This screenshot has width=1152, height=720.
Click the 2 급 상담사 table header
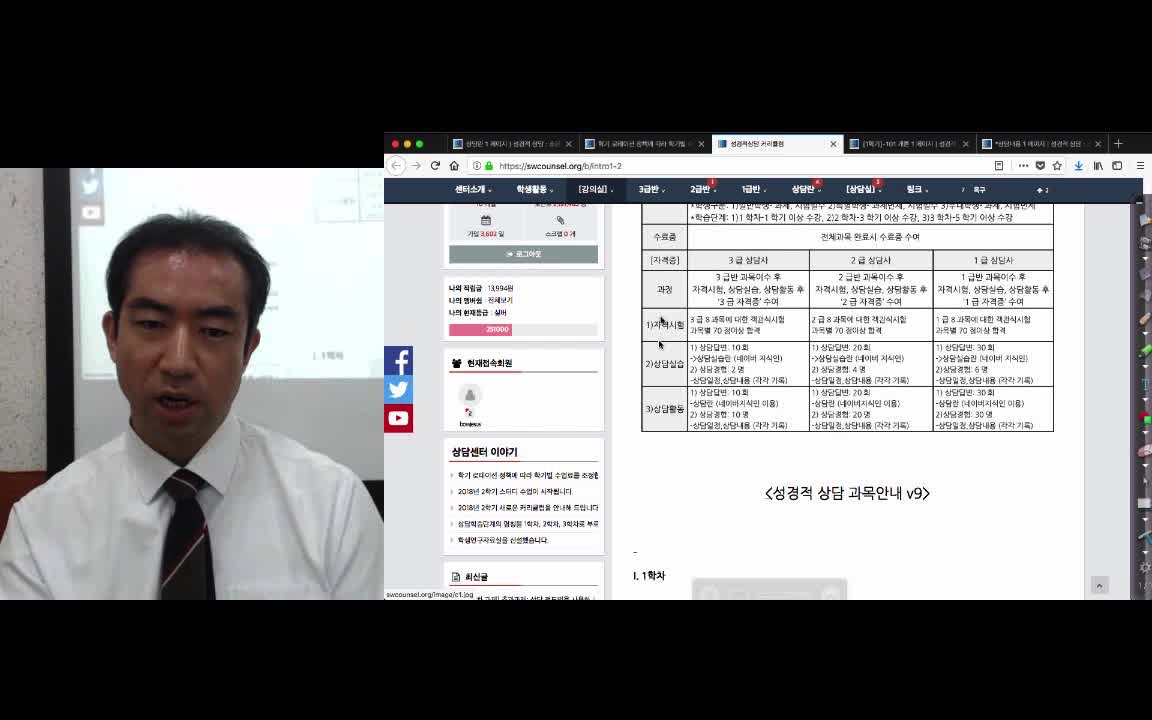coord(871,260)
